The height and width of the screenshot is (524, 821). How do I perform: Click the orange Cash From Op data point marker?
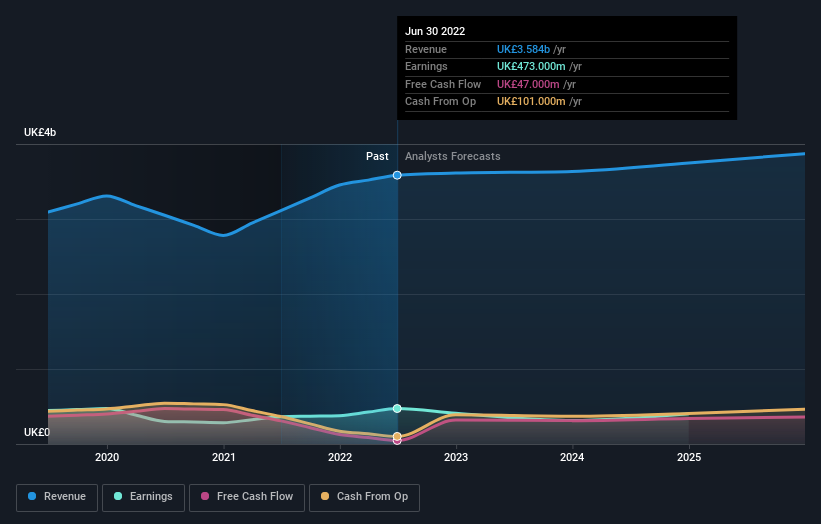pos(397,436)
